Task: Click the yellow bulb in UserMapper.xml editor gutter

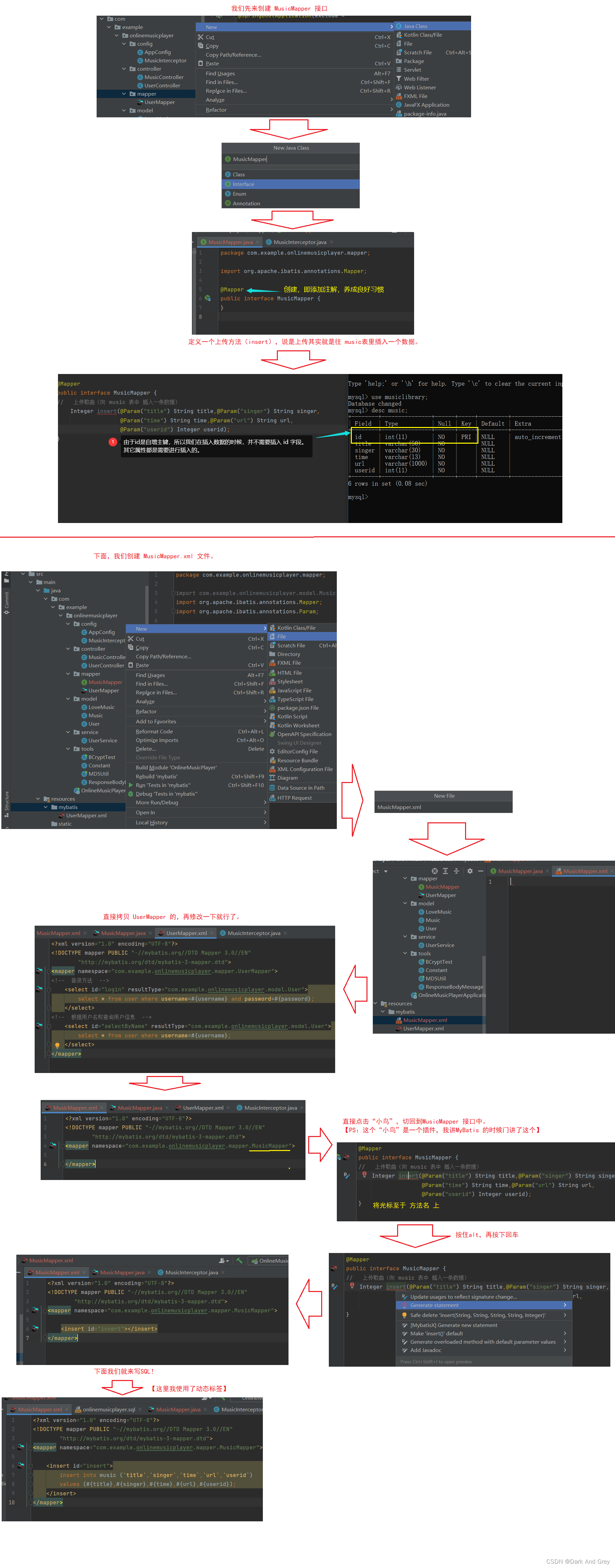Action: point(57,1045)
